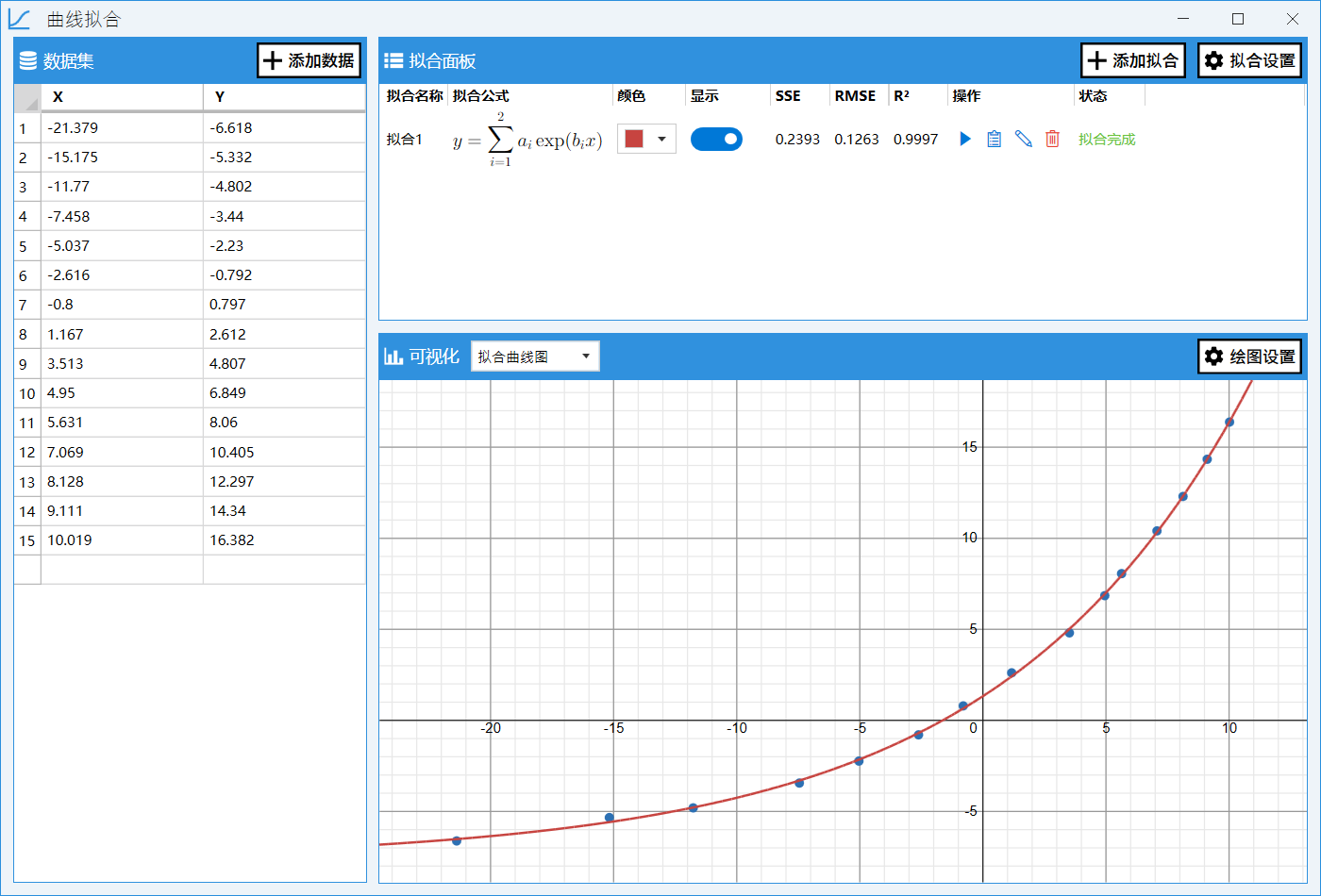Open 拟合设置 settings
Image resolution: width=1321 pixels, height=896 pixels.
(x=1250, y=60)
